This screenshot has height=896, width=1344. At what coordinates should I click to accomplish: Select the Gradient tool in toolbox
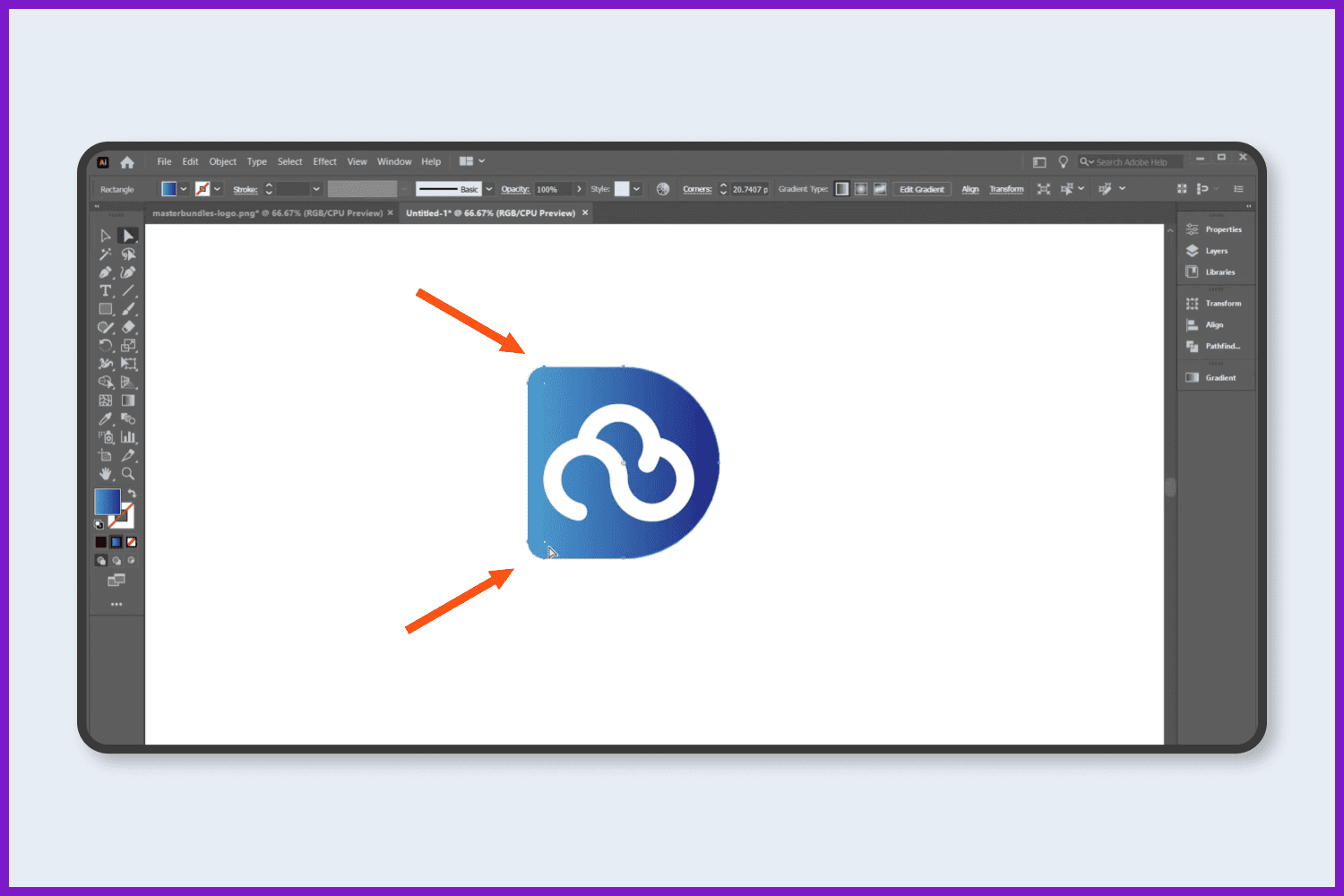[128, 401]
